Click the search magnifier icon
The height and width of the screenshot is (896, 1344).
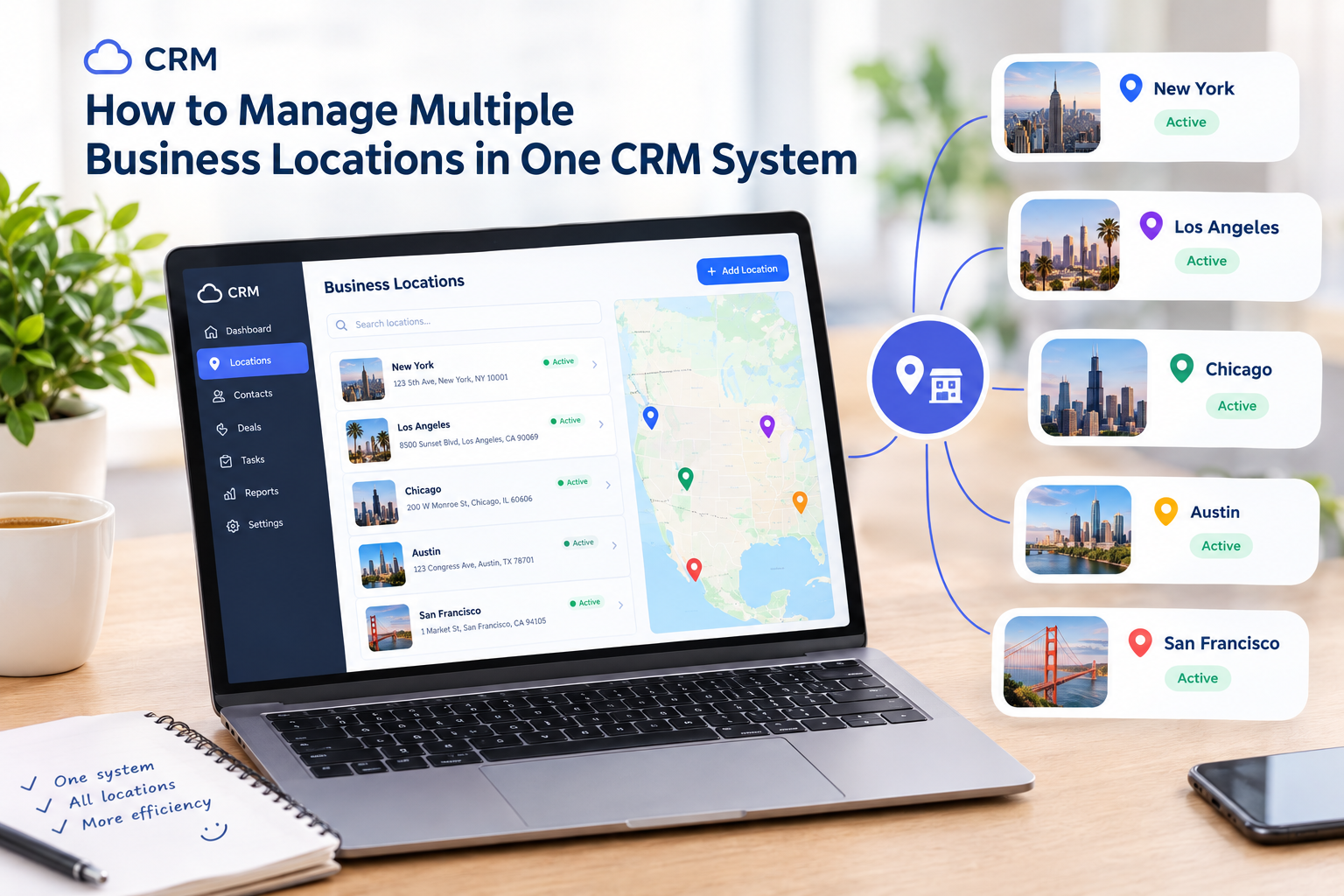341,325
